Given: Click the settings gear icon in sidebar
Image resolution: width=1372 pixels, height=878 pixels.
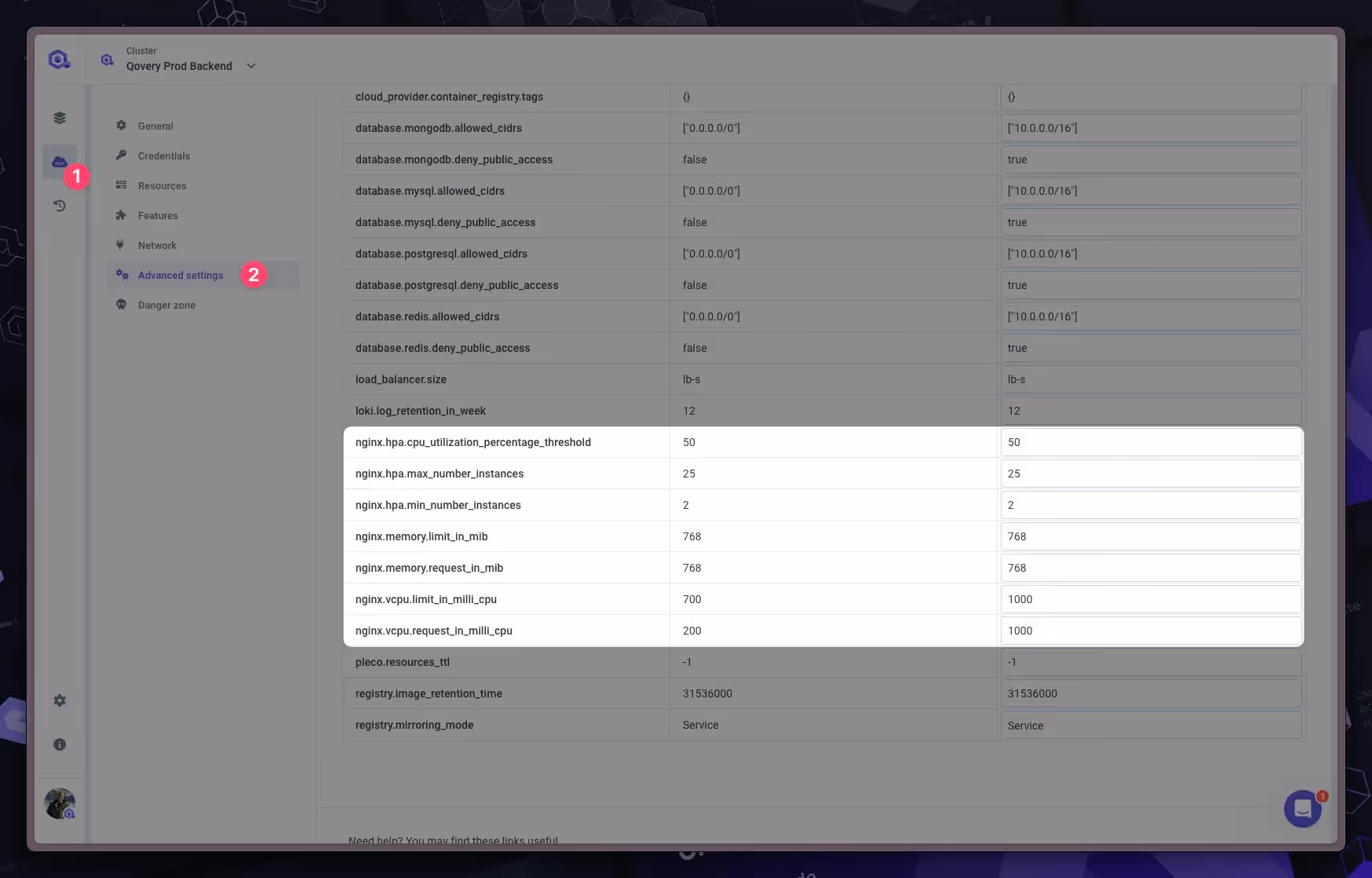Looking at the screenshot, I should [x=60, y=700].
